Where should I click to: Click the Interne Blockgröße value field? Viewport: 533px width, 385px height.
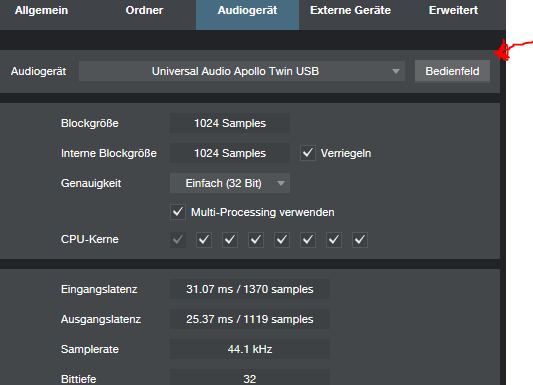point(230,153)
